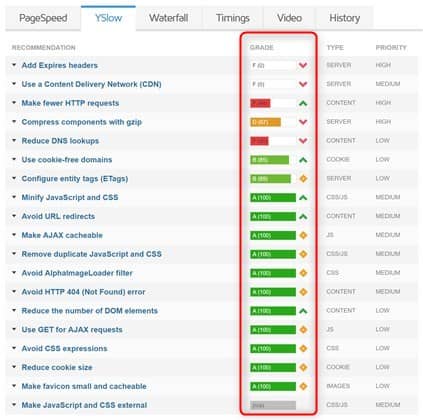423x420 pixels.
Task: Click the red grade bar for Make fewer HTTP requests
Action: click(x=260, y=103)
